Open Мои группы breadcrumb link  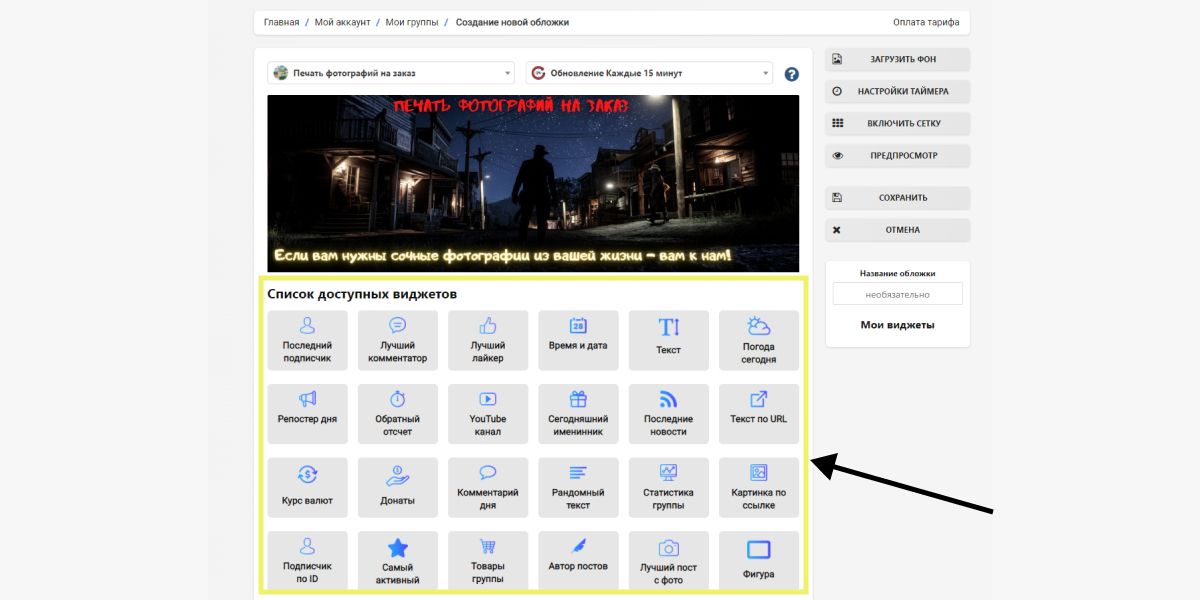tap(412, 22)
